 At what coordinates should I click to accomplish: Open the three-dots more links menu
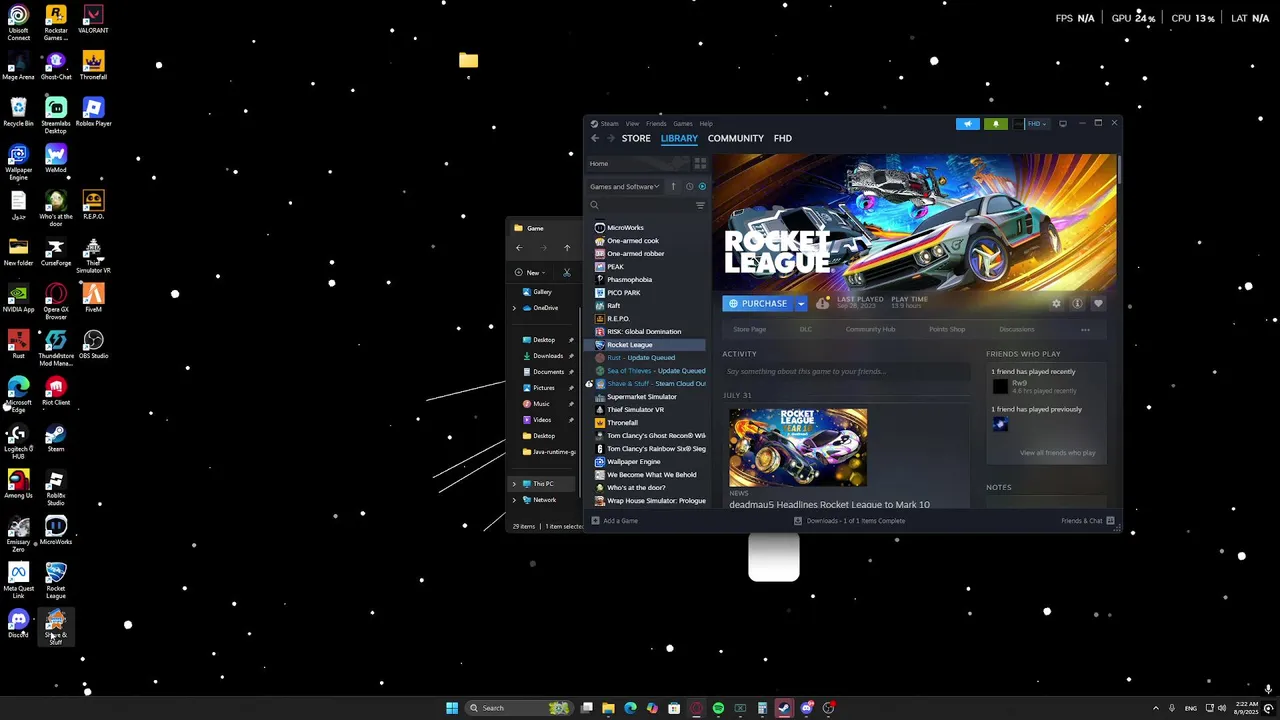1085,330
